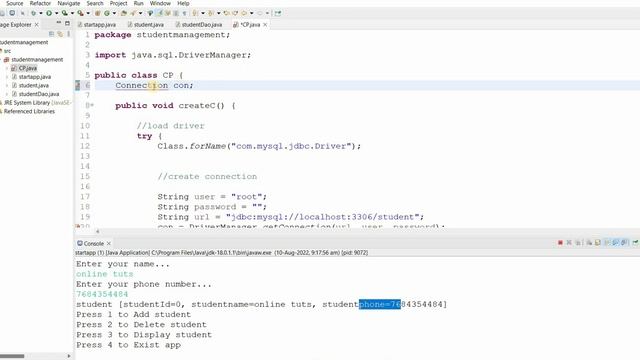The width and height of the screenshot is (640, 360).
Task: Click the next annotation toolbar icon
Action: coord(195,13)
